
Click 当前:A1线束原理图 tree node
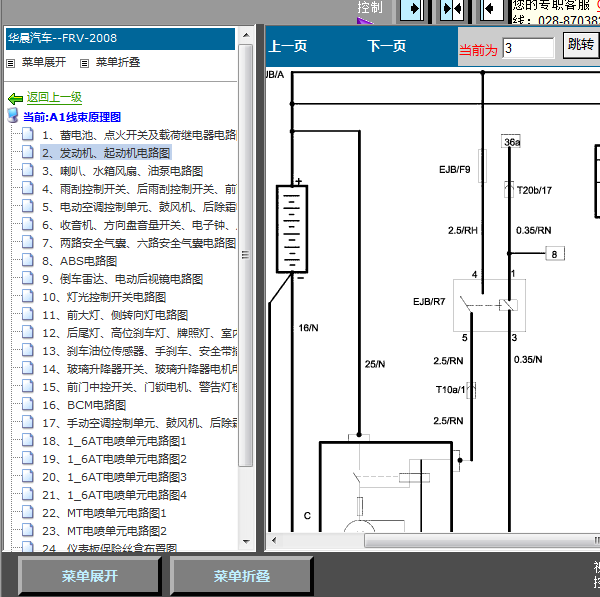click(x=72, y=117)
